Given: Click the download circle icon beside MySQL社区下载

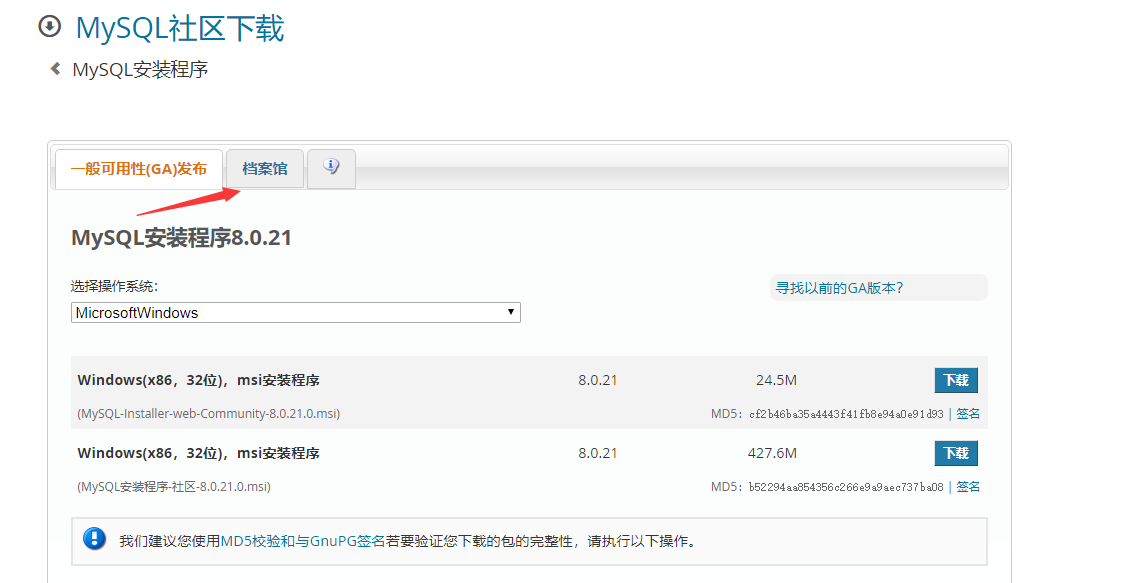Looking at the screenshot, I should (x=49, y=27).
